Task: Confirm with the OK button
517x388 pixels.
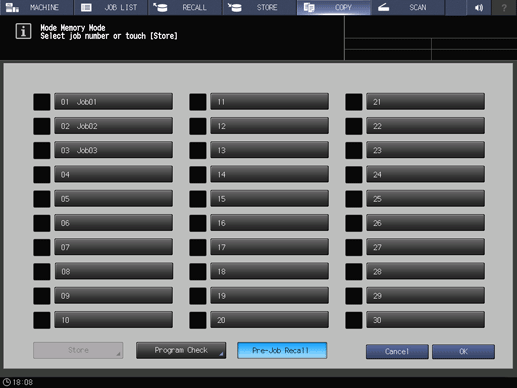Action: click(463, 352)
